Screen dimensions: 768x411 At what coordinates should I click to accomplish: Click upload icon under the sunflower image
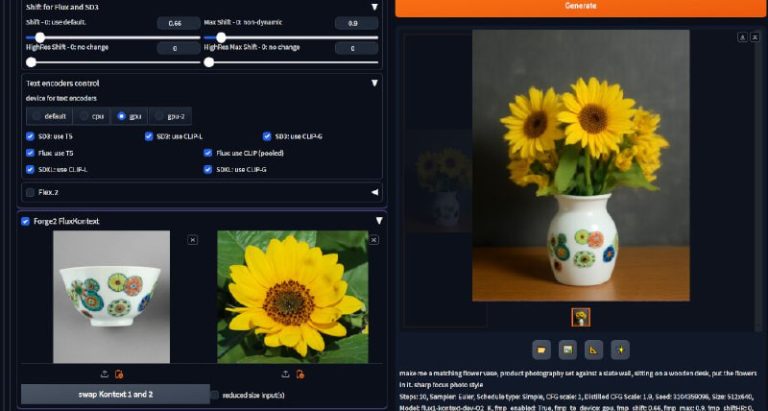pyautogui.click(x=285, y=374)
